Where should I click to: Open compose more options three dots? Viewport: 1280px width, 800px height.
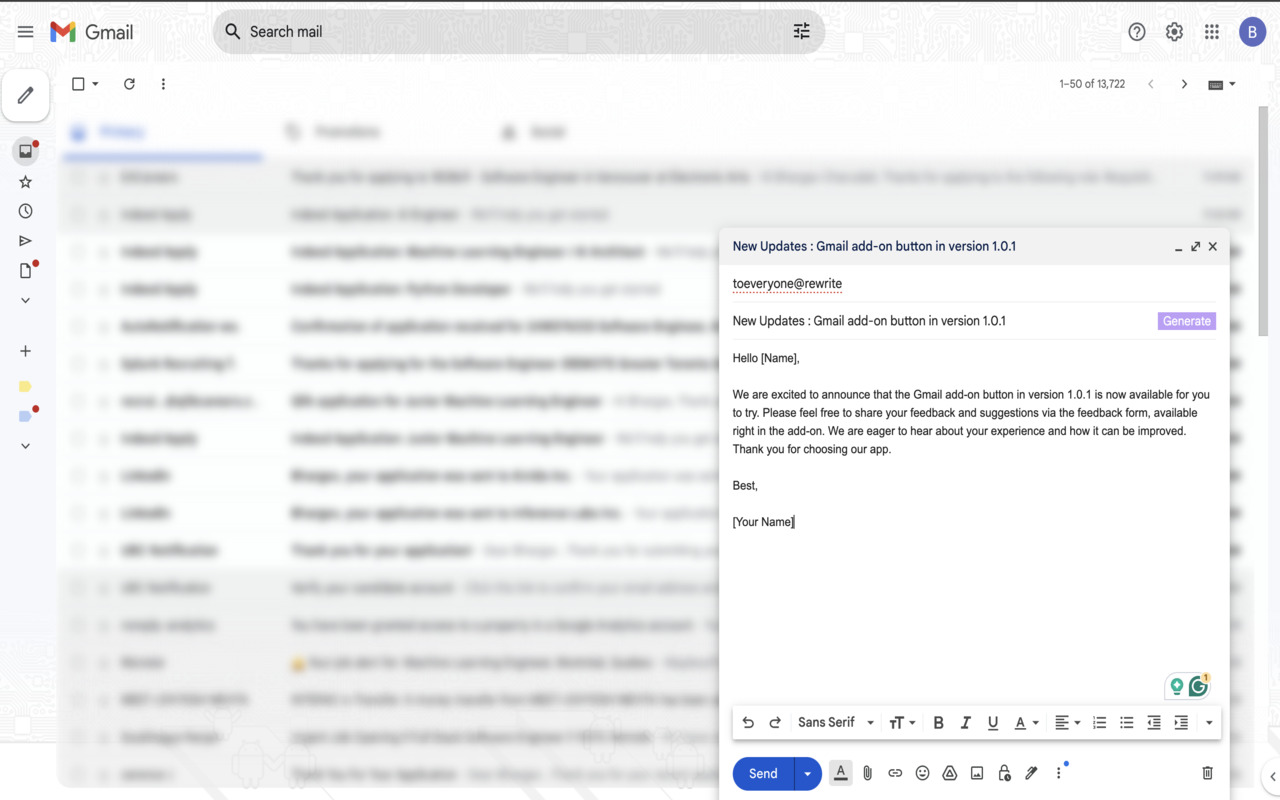[1059, 773]
